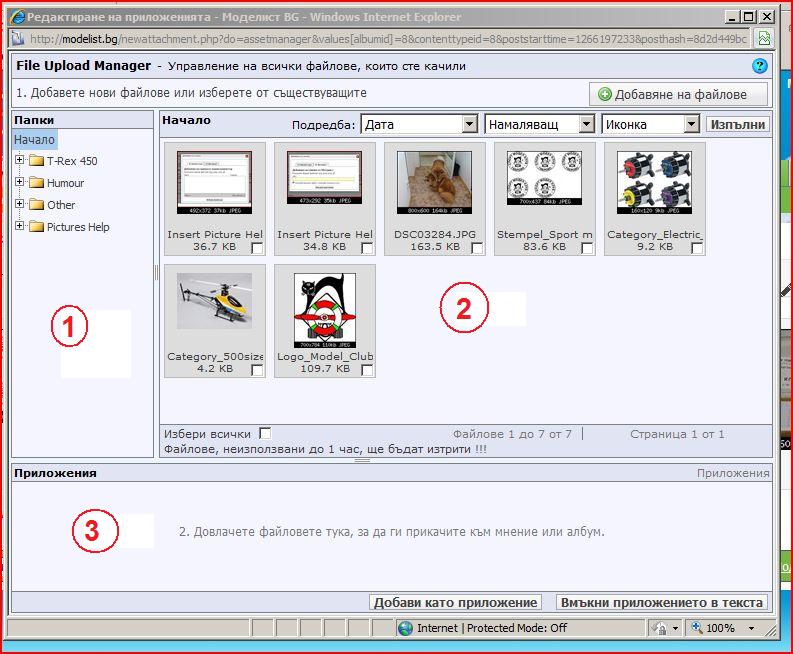This screenshot has width=793, height=654.
Task: Click the Pictures Help folder icon
Action: pyautogui.click(x=36, y=227)
